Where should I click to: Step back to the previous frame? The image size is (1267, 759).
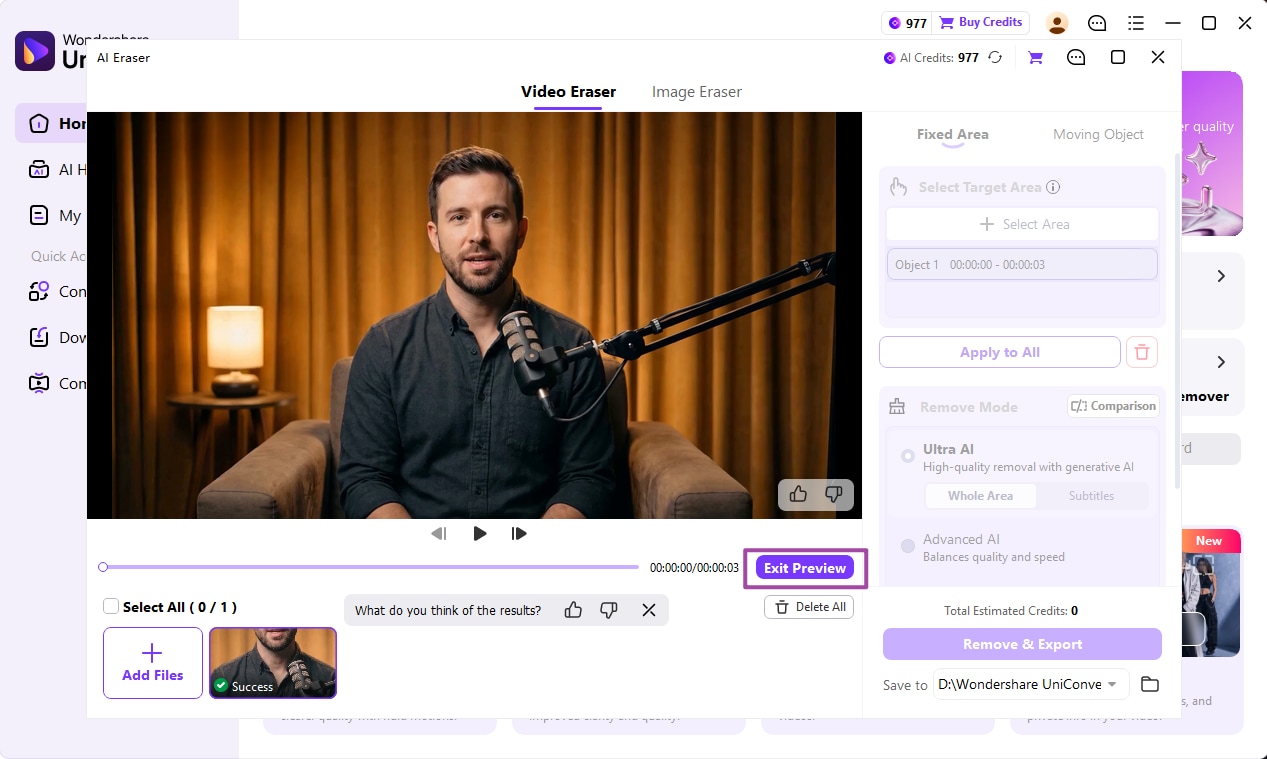coord(439,534)
